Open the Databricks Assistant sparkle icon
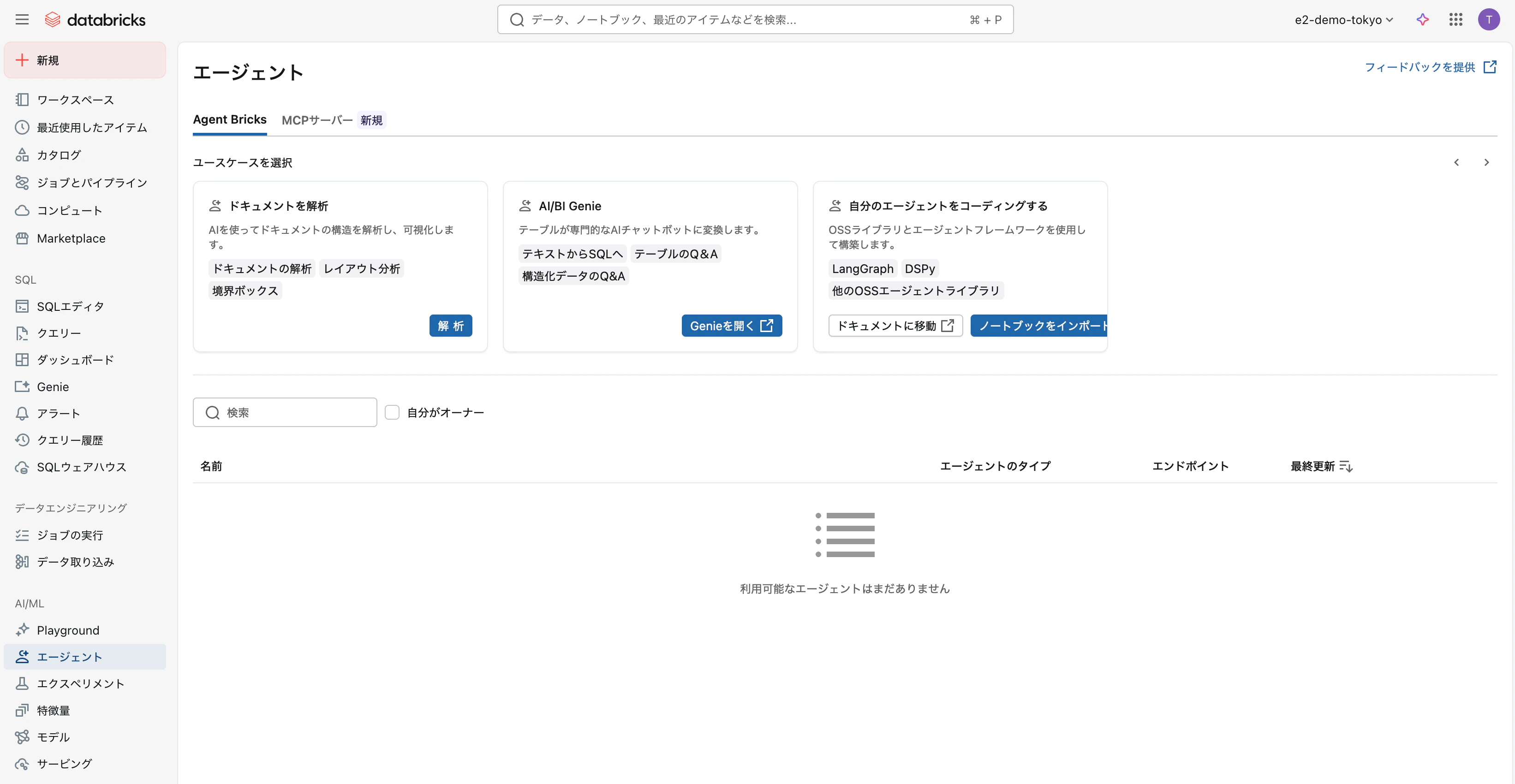 click(x=1422, y=19)
